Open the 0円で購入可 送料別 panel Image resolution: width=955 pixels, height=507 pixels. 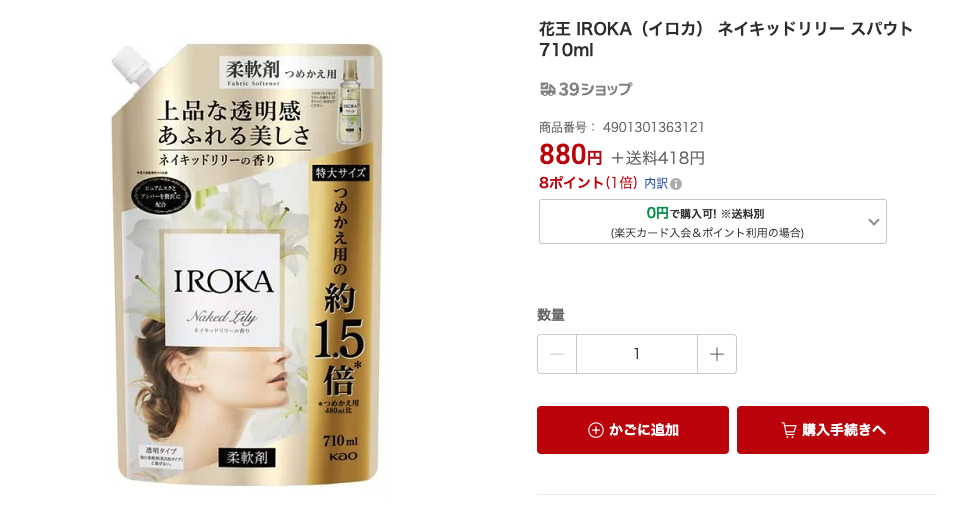[x=713, y=222]
